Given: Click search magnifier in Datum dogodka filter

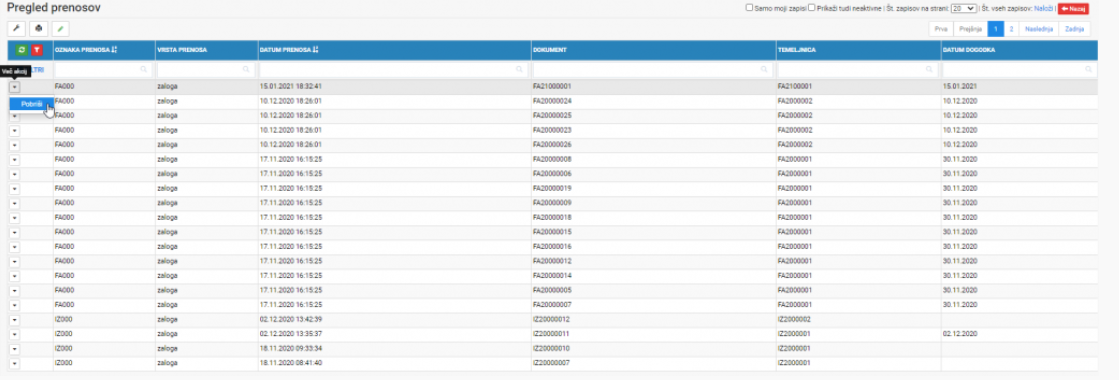Looking at the screenshot, I should click(1089, 69).
